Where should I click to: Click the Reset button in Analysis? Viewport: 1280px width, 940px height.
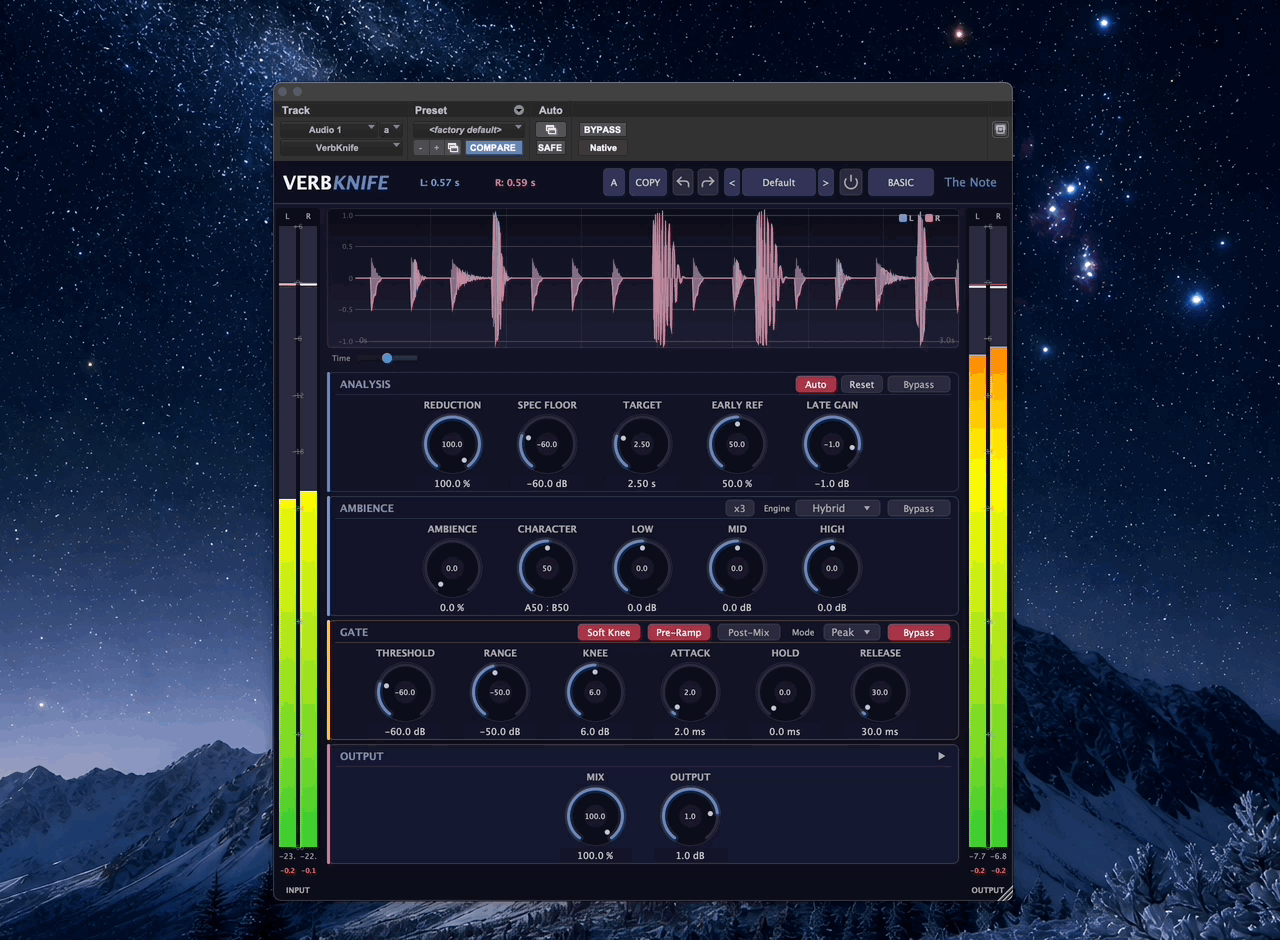click(861, 384)
